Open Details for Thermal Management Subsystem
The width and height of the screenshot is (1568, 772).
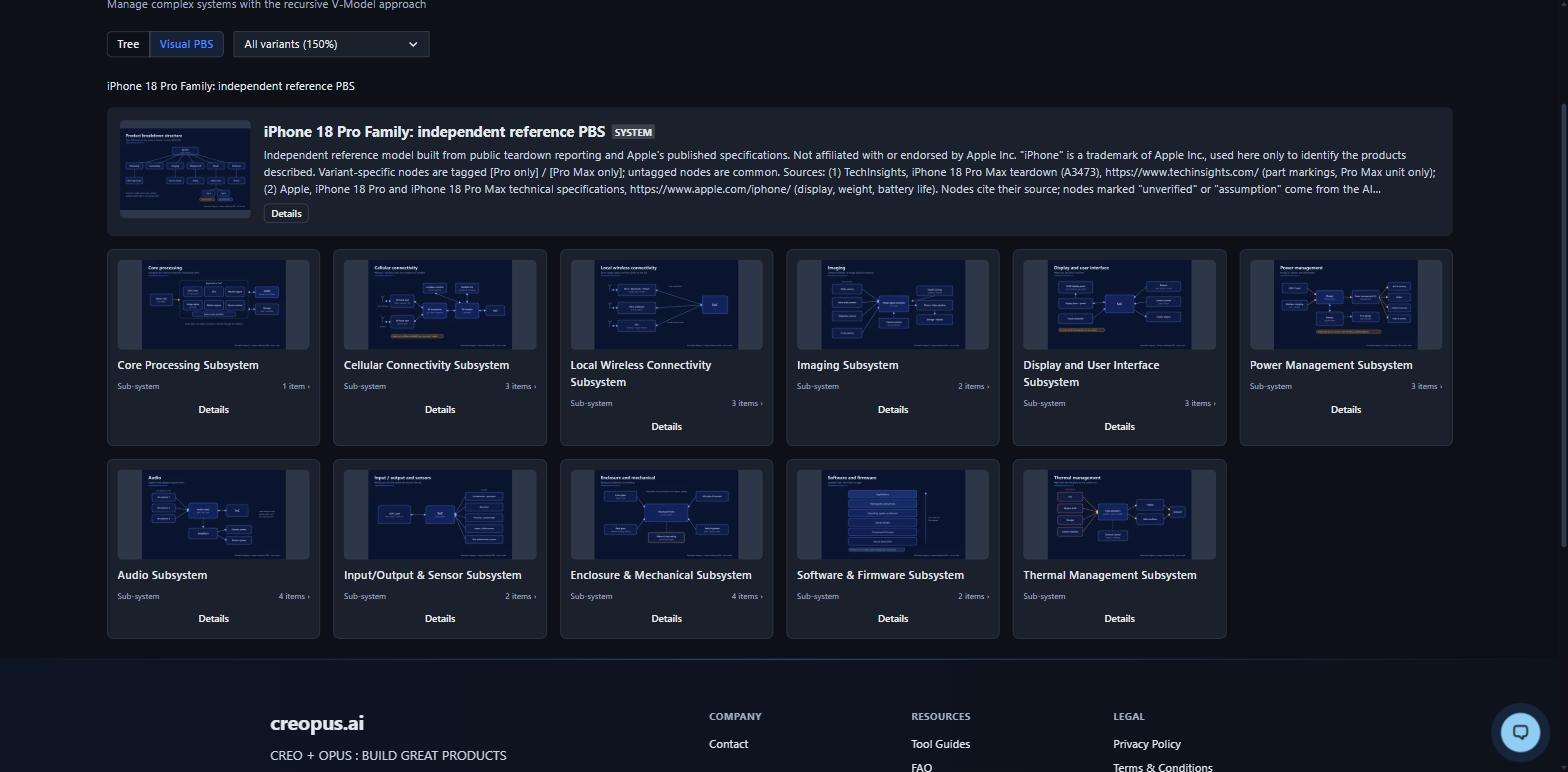point(1119,618)
